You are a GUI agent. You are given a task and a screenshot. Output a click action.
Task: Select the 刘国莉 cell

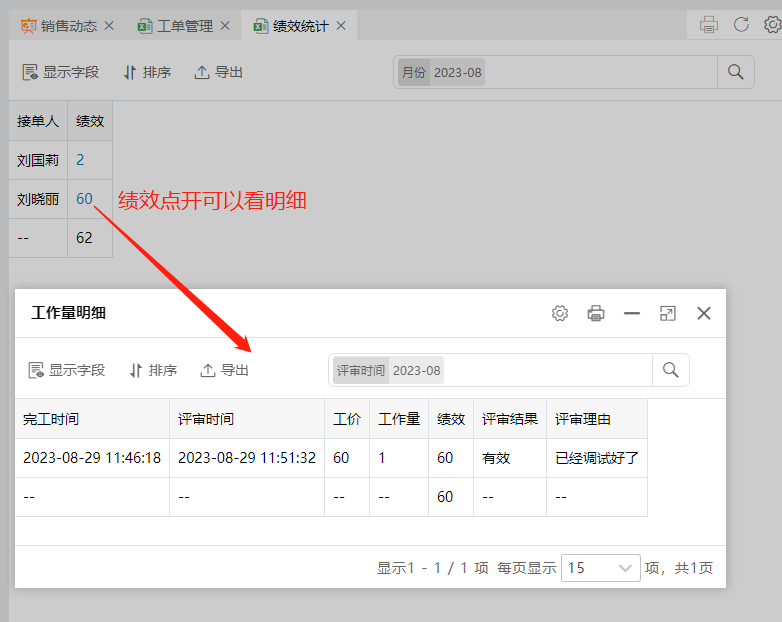pyautogui.click(x=38, y=160)
